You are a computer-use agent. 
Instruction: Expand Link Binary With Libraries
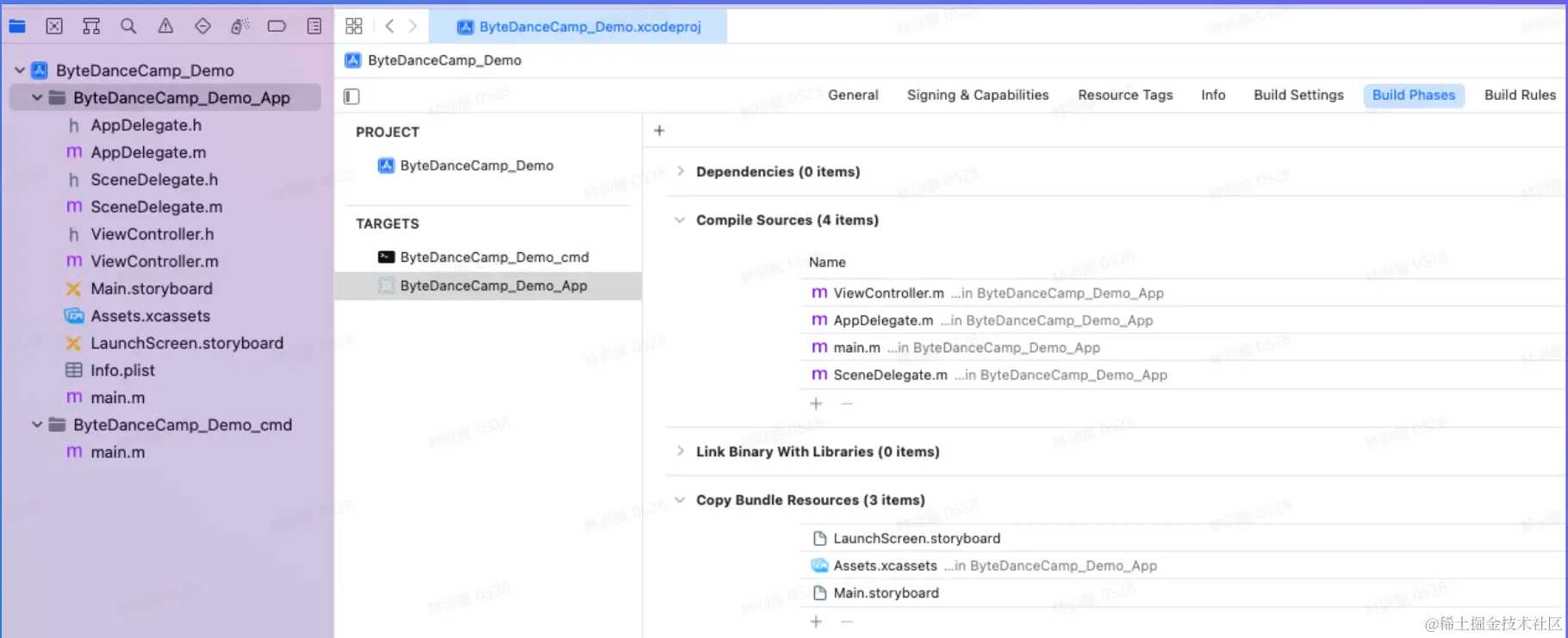coord(681,451)
